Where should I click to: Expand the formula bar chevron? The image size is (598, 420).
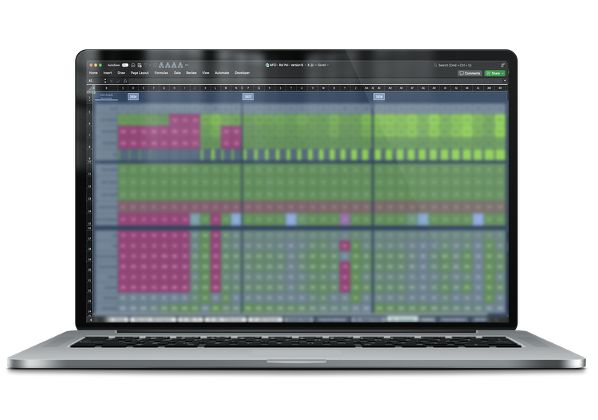click(505, 80)
